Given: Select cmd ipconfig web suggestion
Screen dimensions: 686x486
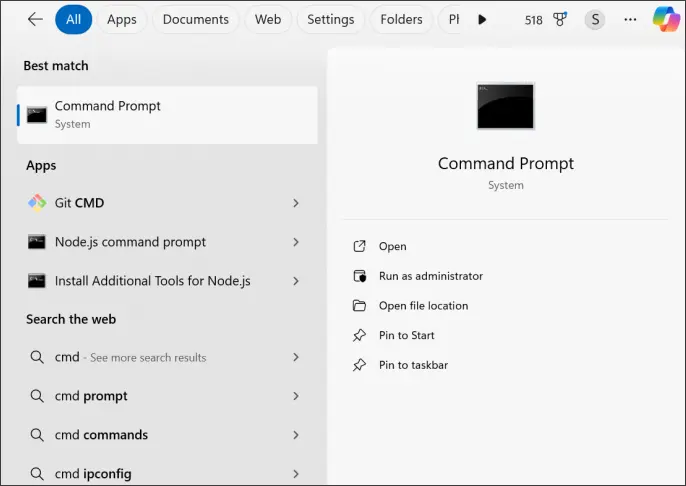Looking at the screenshot, I should point(167,474).
